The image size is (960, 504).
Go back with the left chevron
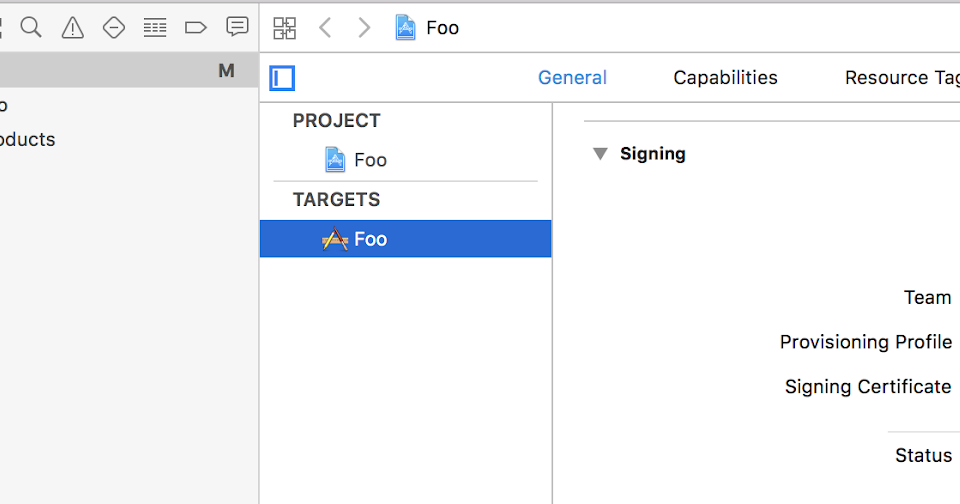[x=325, y=28]
